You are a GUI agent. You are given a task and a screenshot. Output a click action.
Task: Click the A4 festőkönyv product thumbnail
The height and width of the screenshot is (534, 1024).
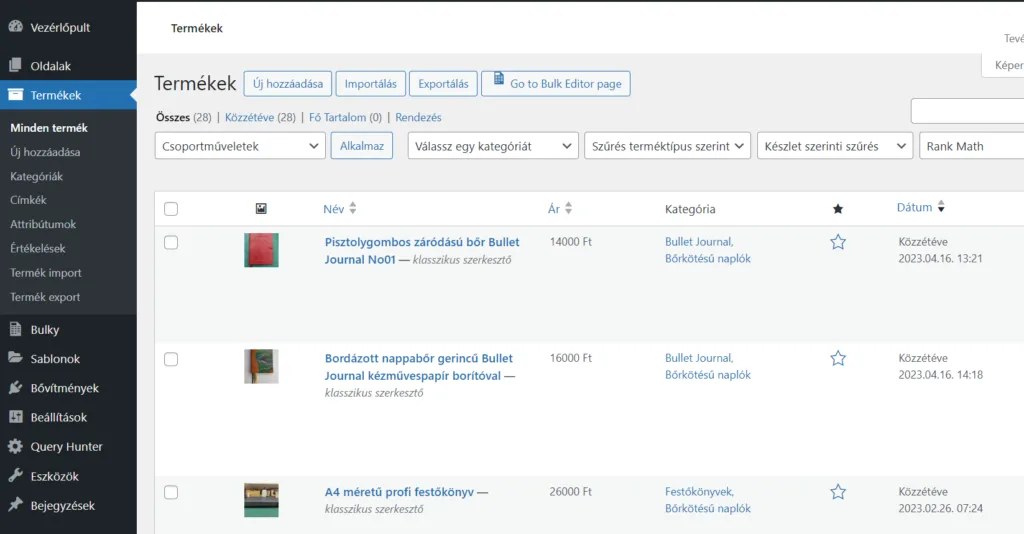tap(261, 500)
